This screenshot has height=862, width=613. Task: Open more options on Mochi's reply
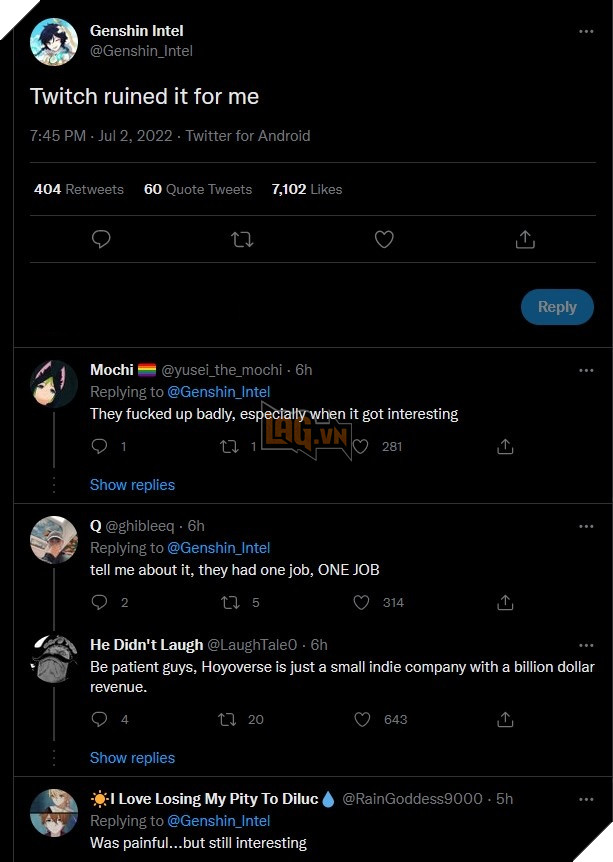[586, 370]
